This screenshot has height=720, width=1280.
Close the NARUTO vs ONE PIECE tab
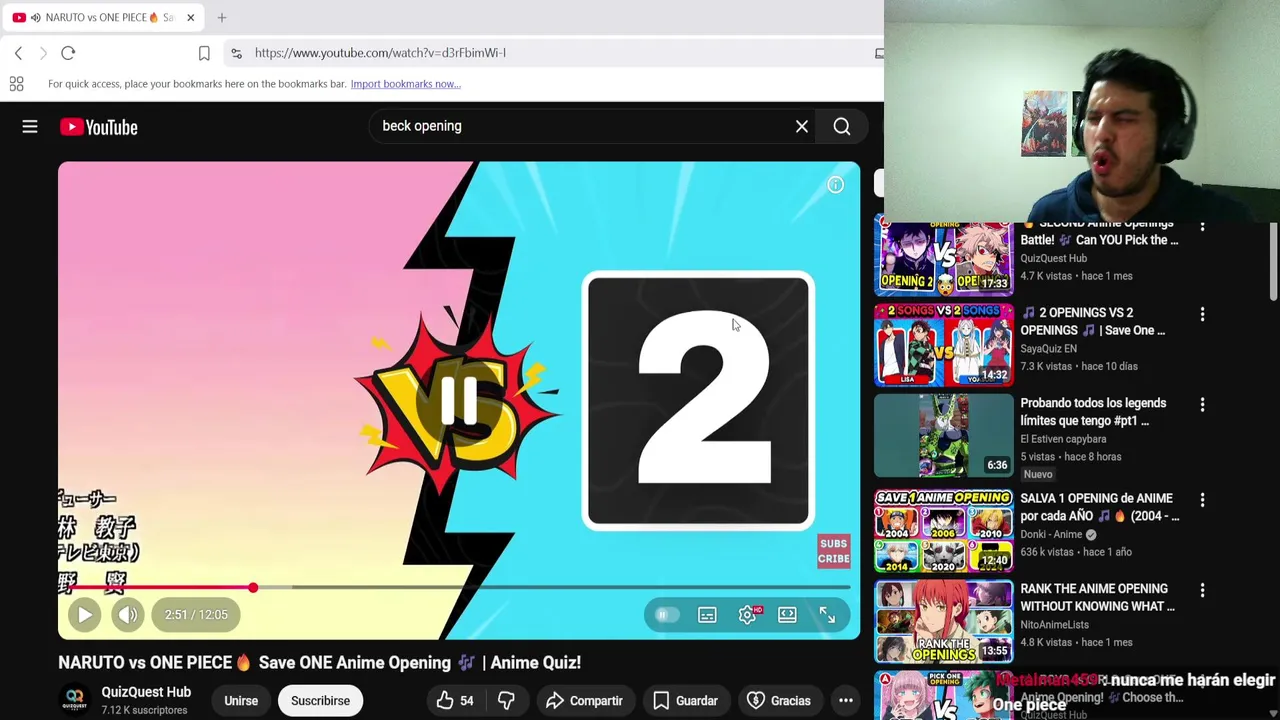click(x=190, y=17)
